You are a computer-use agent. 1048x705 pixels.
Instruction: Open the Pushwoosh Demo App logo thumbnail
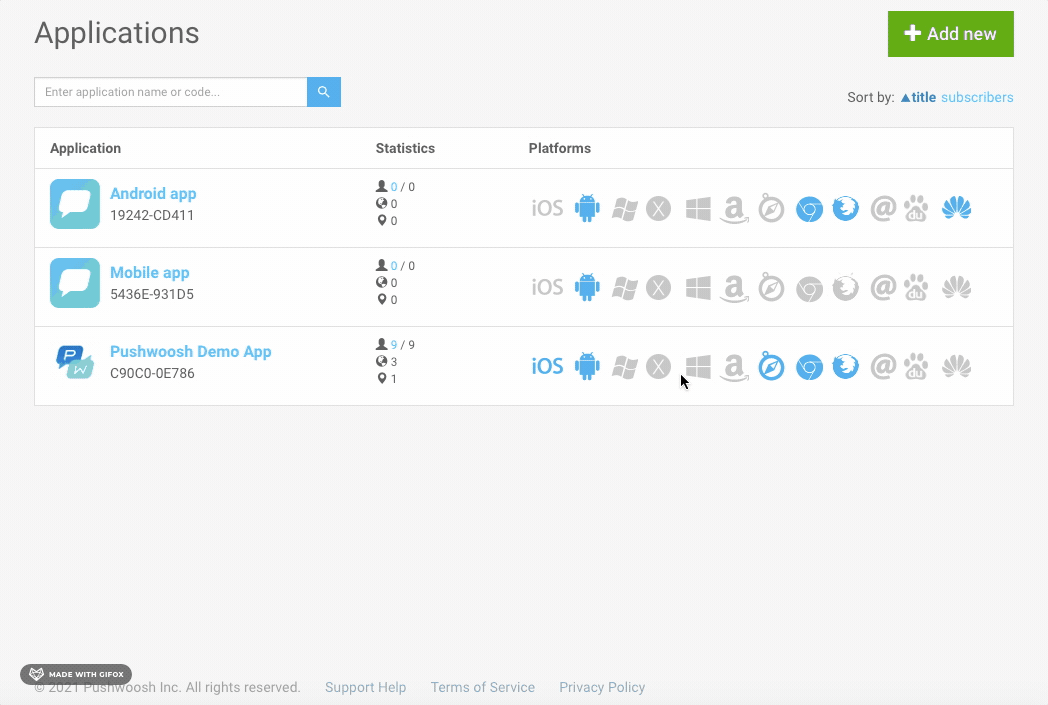click(75, 362)
